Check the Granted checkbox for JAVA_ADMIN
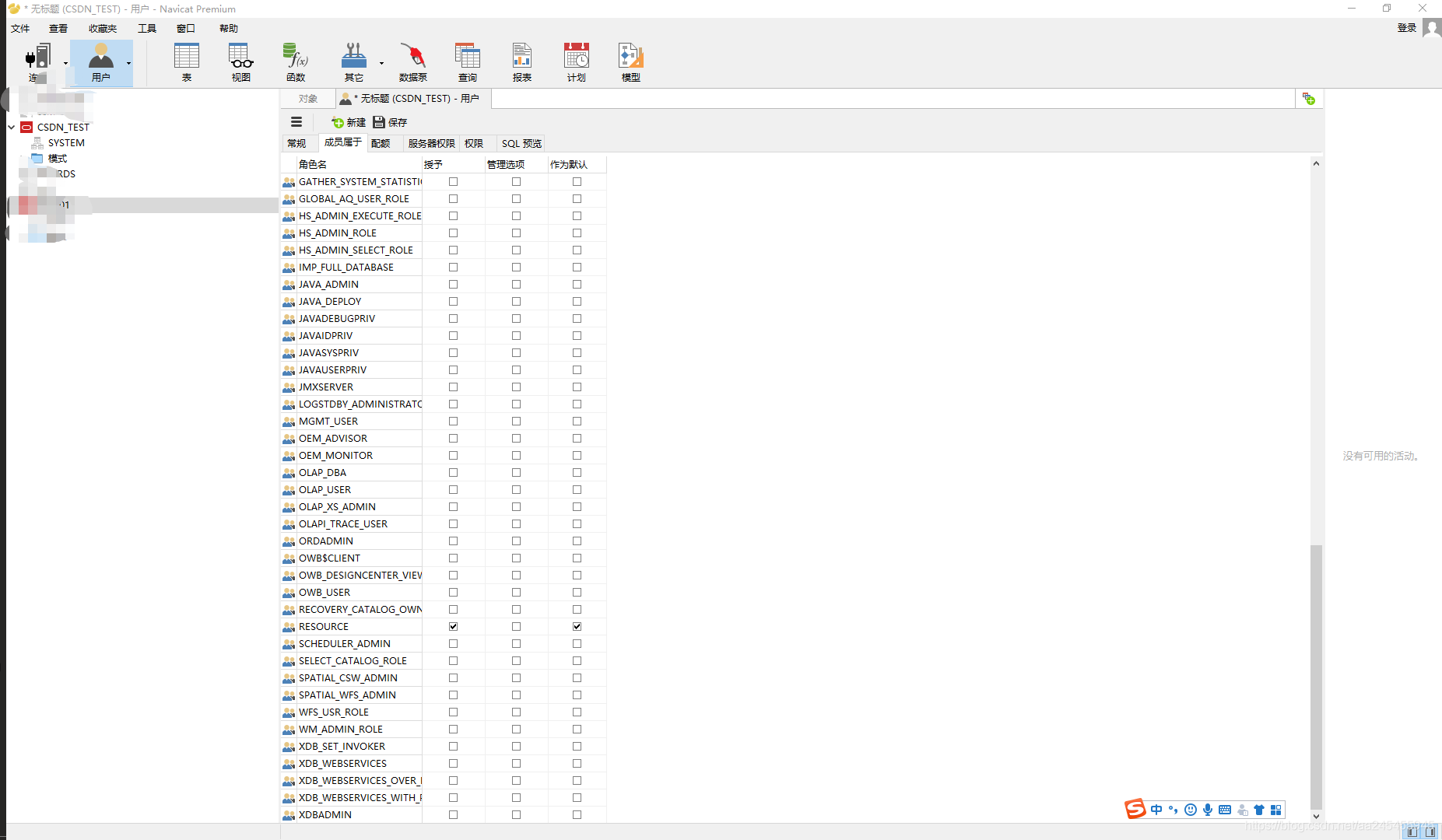 tap(454, 285)
